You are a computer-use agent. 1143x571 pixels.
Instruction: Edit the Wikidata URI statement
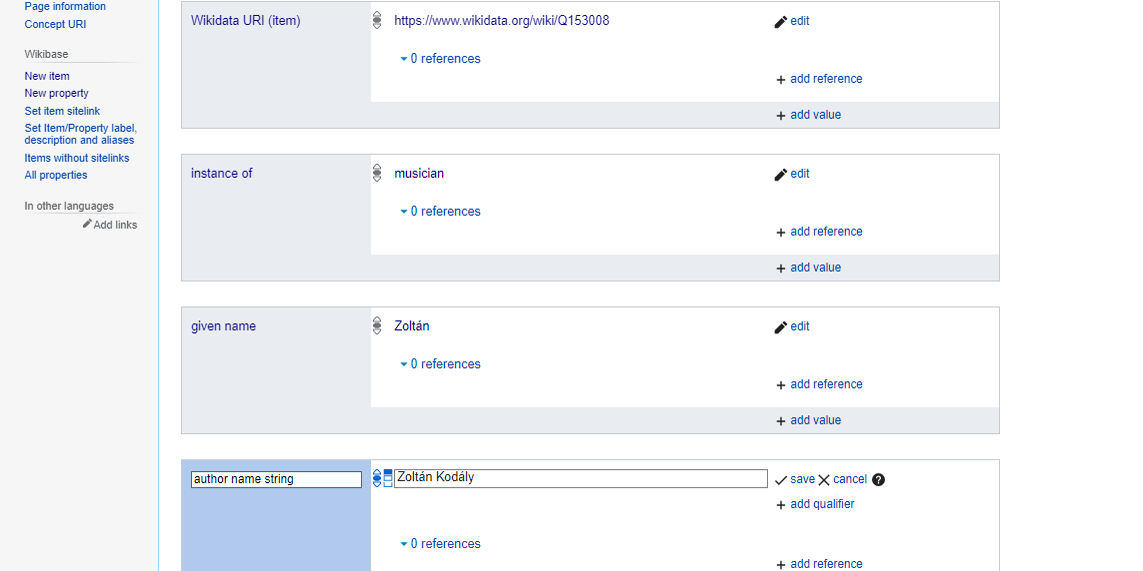click(x=791, y=21)
